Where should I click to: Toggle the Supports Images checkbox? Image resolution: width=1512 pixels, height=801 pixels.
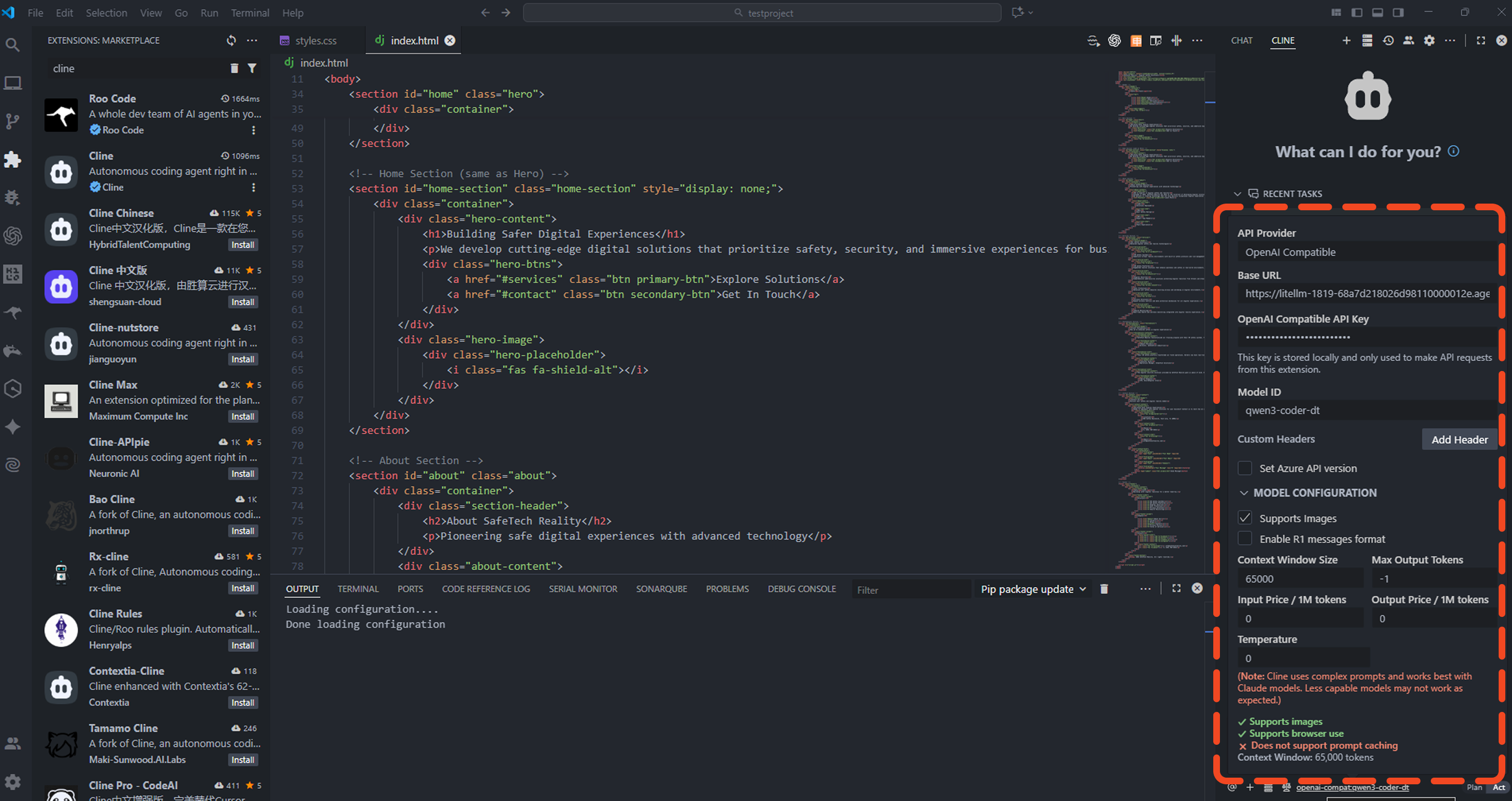[1244, 517]
